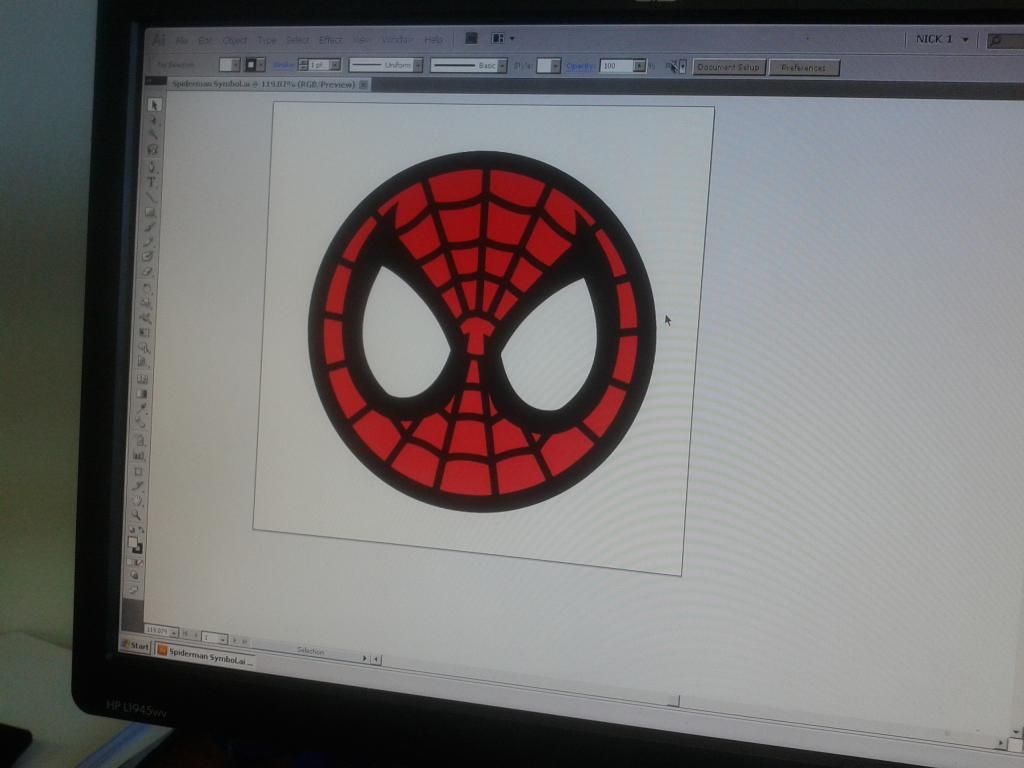Click the Windows Start button

tap(136, 645)
